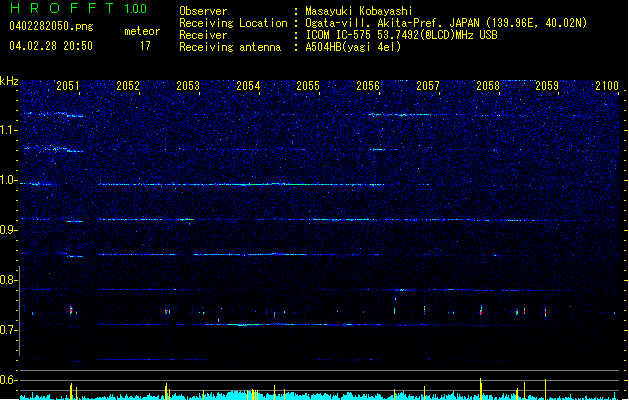Click the 2051 time axis marker
This screenshot has width=629, height=400.
tap(68, 86)
